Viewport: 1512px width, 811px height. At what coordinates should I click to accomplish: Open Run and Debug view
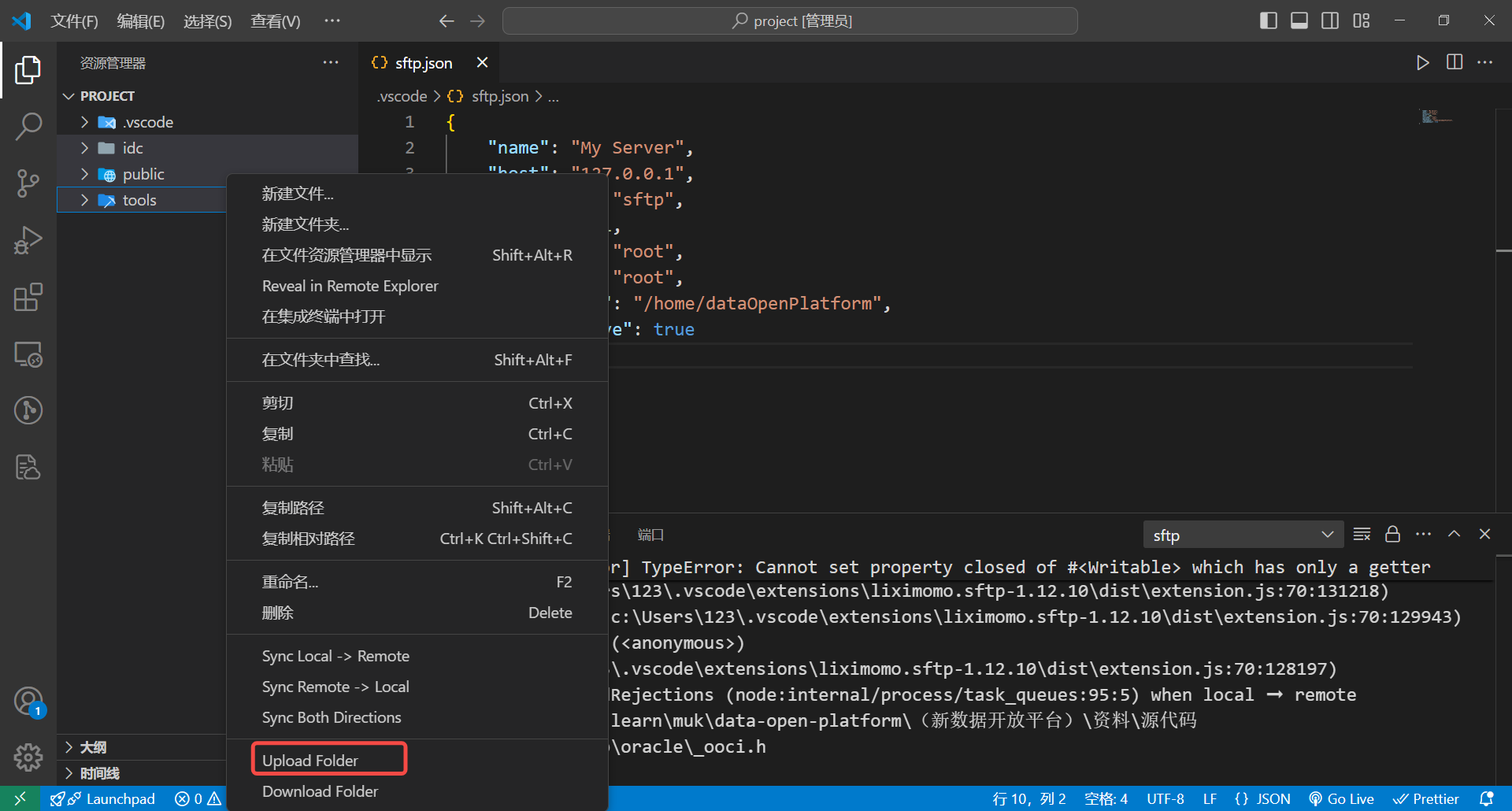pyautogui.click(x=28, y=240)
